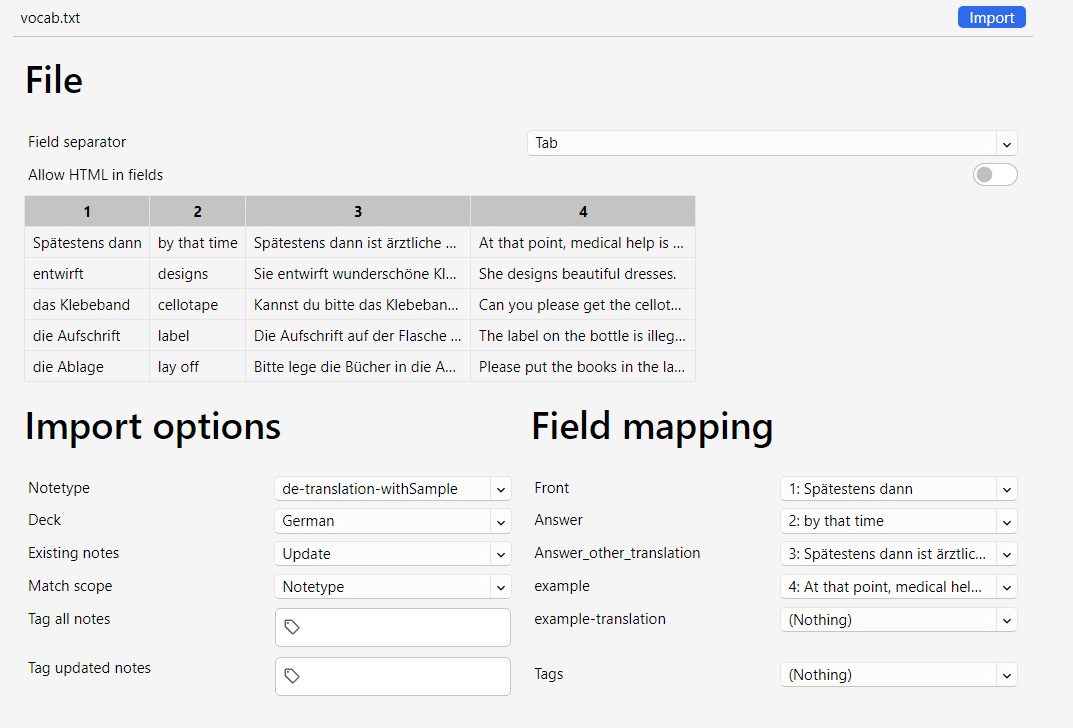Click the 'label' cell in column 2
Screen dimensions: 1073x728
click(x=197, y=336)
